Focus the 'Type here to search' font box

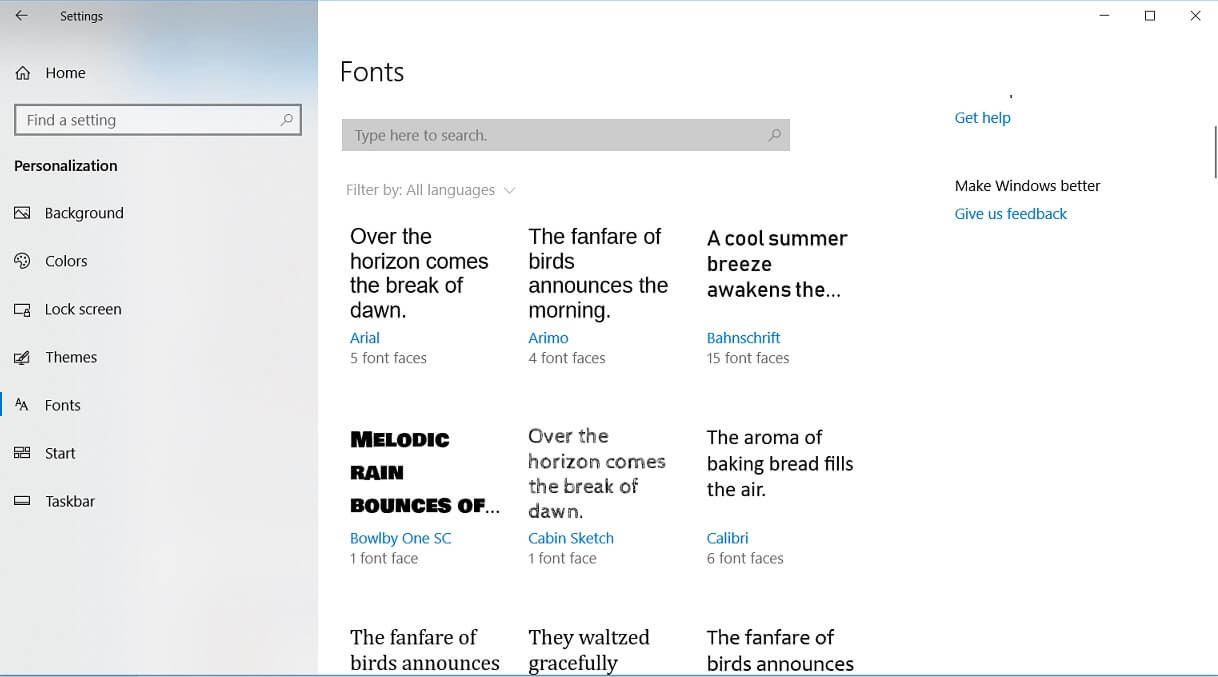click(566, 135)
